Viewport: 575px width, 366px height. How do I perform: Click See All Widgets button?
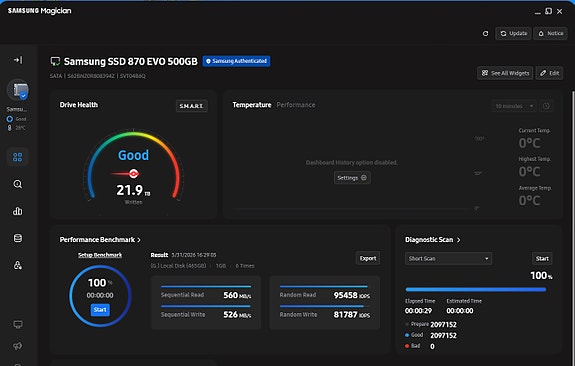505,73
